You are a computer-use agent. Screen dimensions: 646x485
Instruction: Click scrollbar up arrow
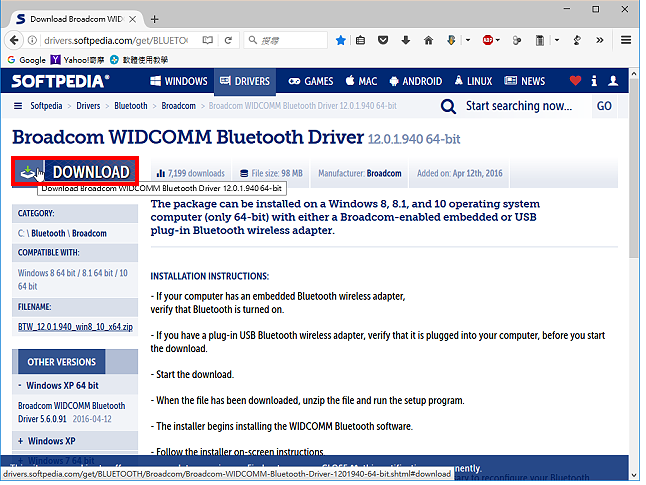634,74
